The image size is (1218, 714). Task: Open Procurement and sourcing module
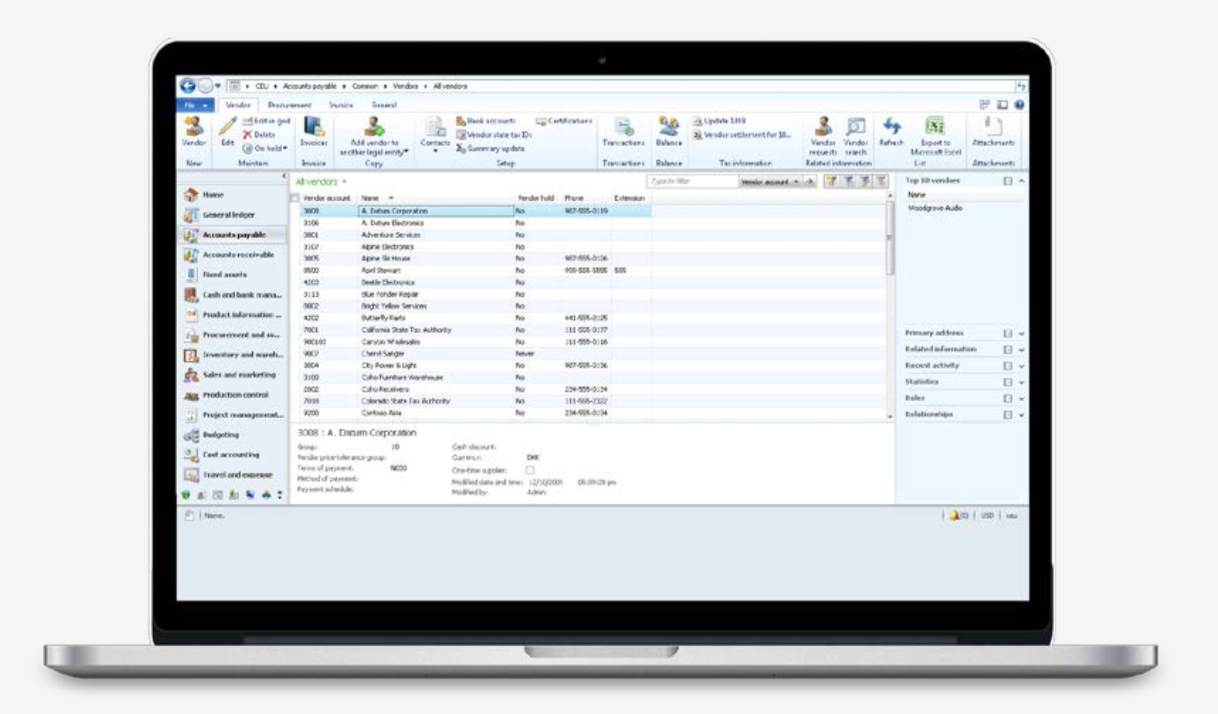232,335
